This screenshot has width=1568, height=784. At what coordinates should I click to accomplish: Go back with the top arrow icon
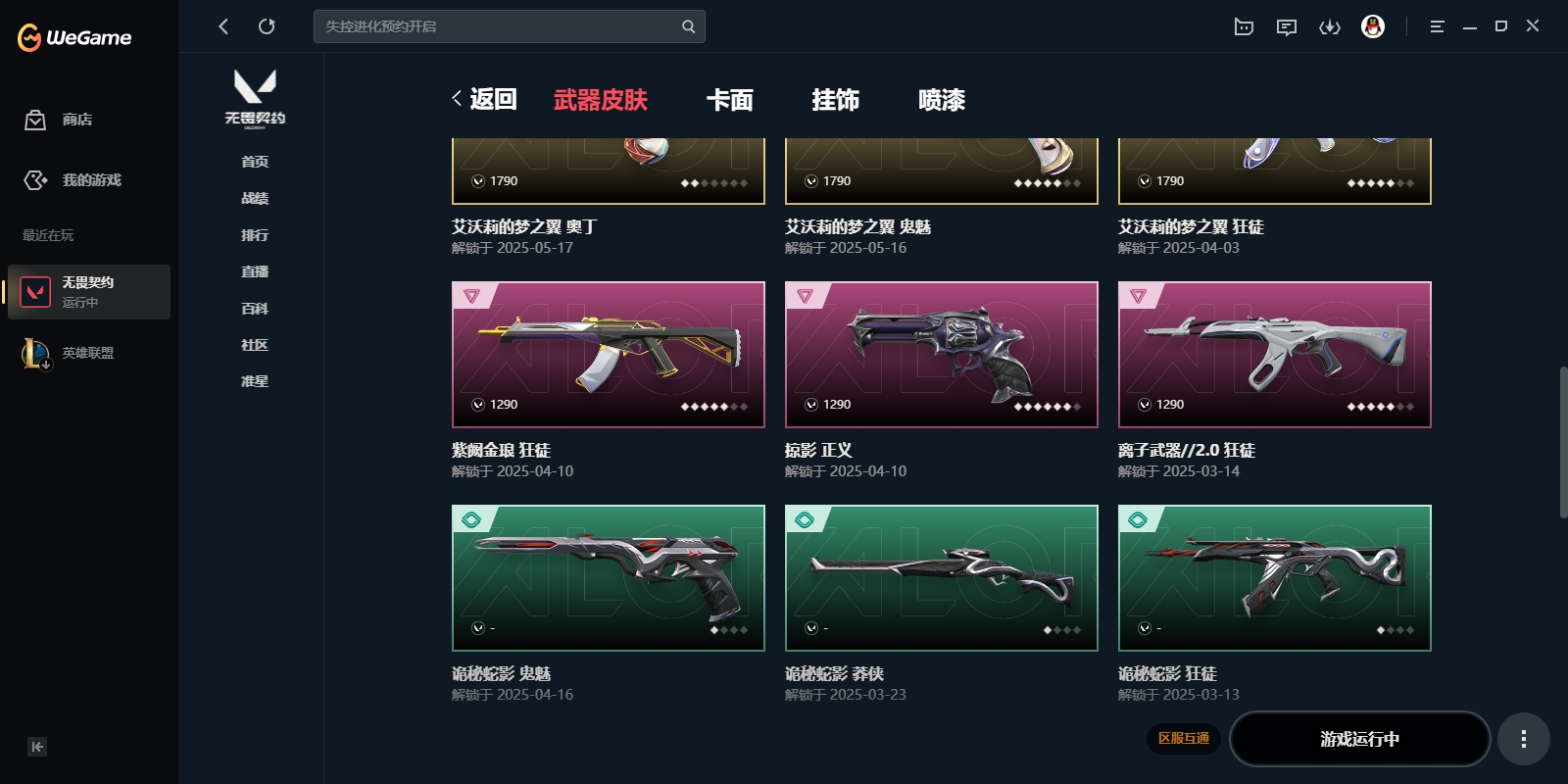coord(223,26)
